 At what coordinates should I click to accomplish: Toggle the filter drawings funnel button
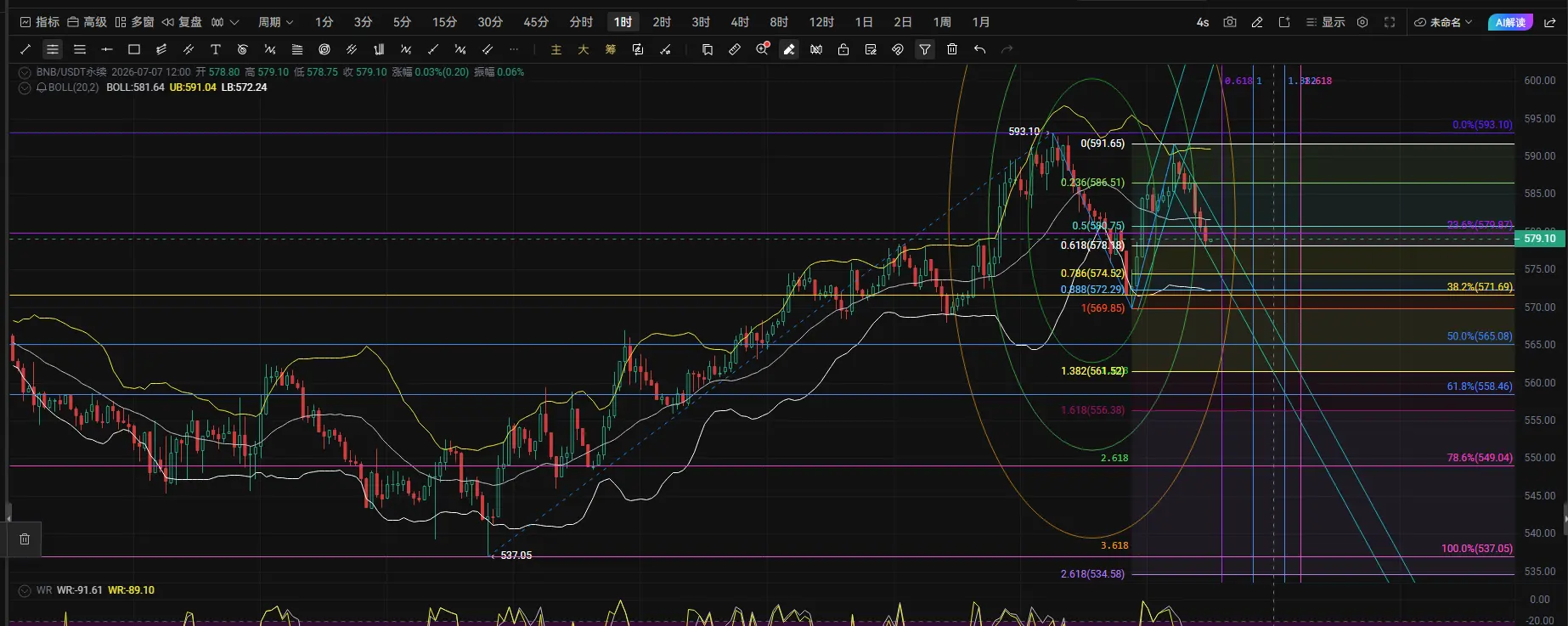coord(925,49)
